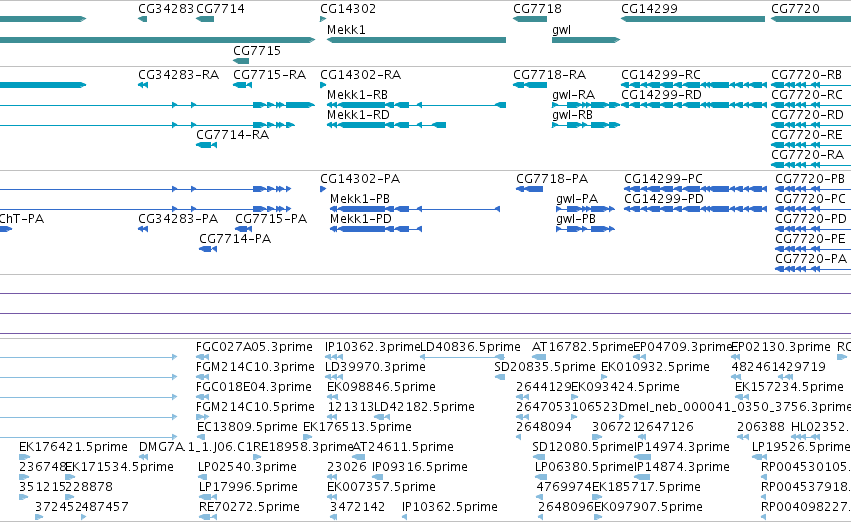Image resolution: width=851 pixels, height=522 pixels.
Task: Click the CG7720-PE protein label
Action: [x=810, y=239]
